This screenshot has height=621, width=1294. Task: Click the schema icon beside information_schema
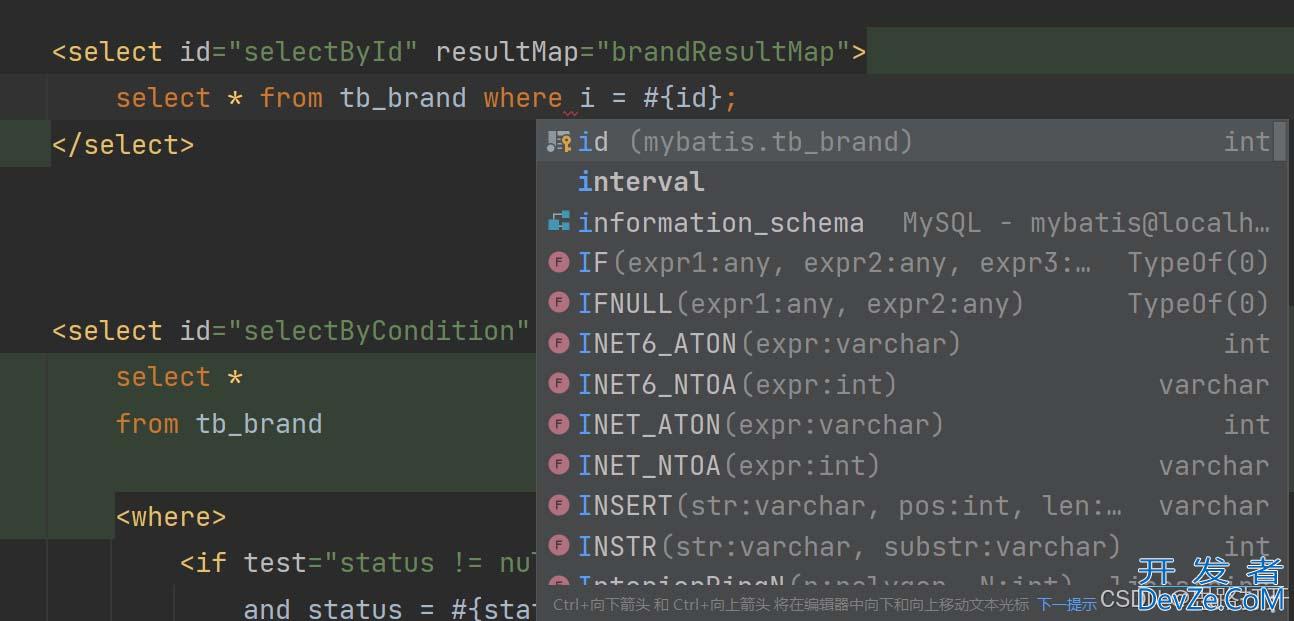(x=559, y=222)
